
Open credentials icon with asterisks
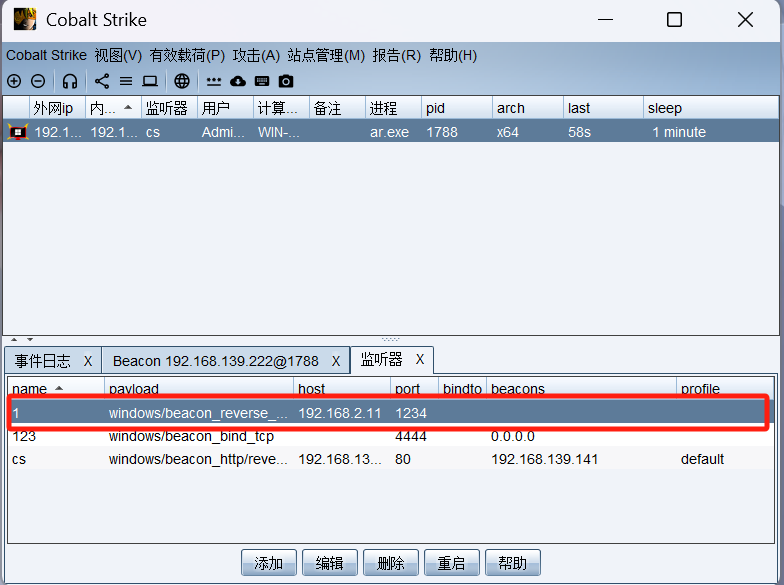coord(214,81)
